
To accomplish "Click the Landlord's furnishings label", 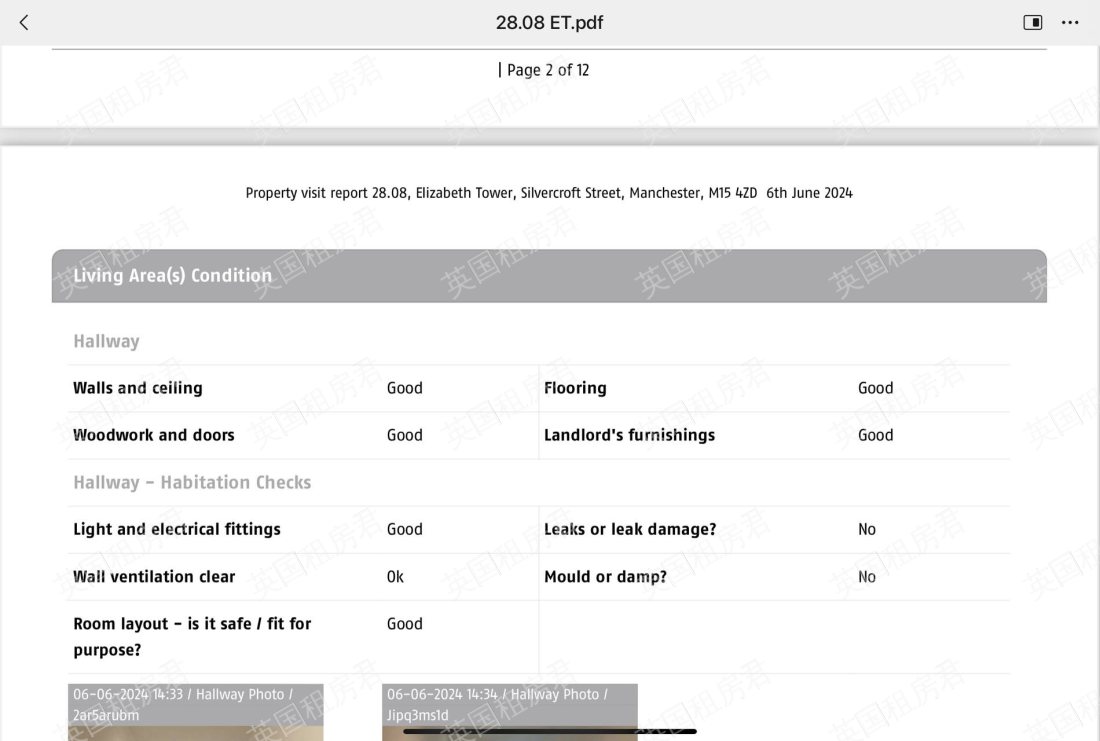I will (x=629, y=435).
